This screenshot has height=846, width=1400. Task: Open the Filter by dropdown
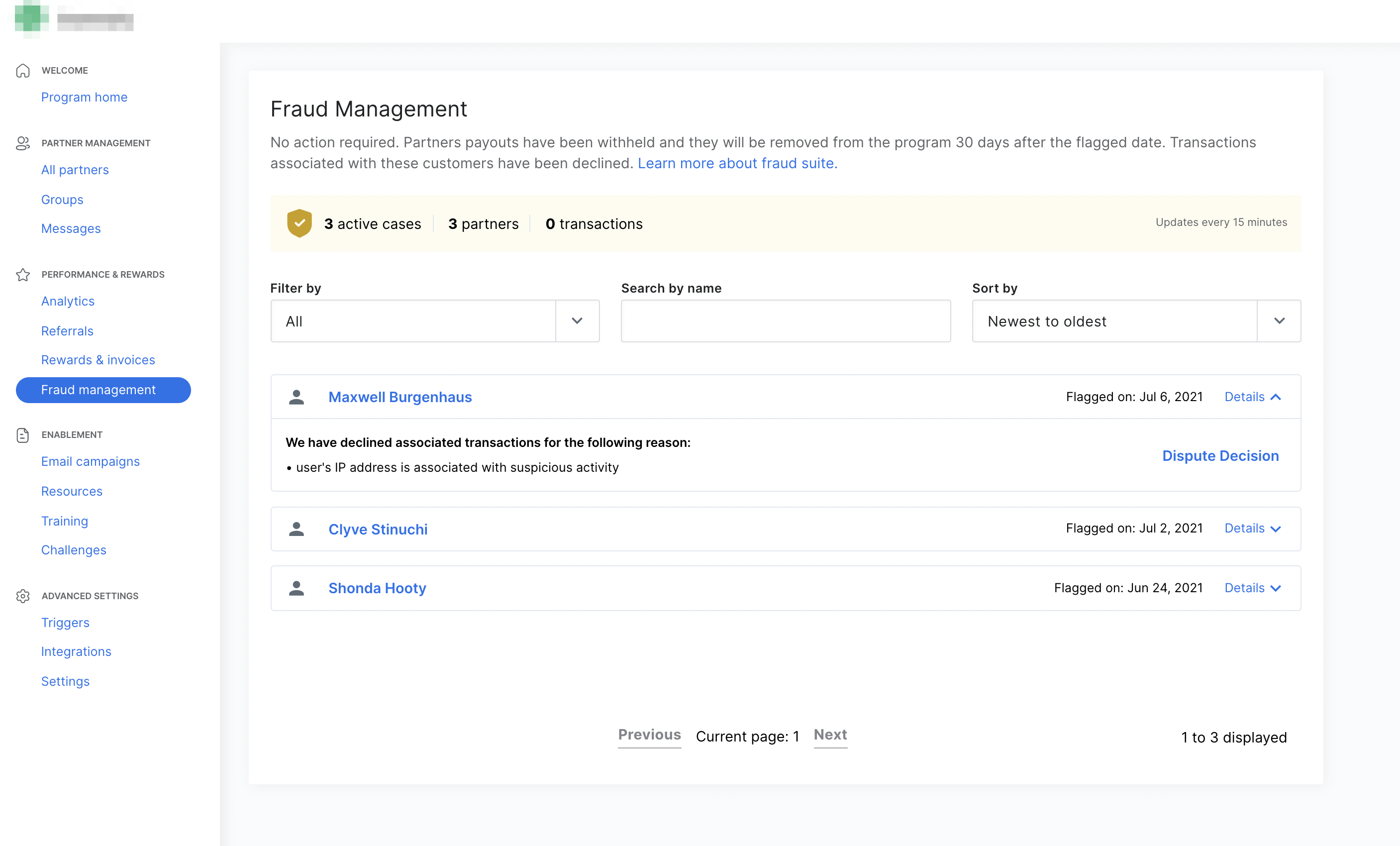pos(435,321)
